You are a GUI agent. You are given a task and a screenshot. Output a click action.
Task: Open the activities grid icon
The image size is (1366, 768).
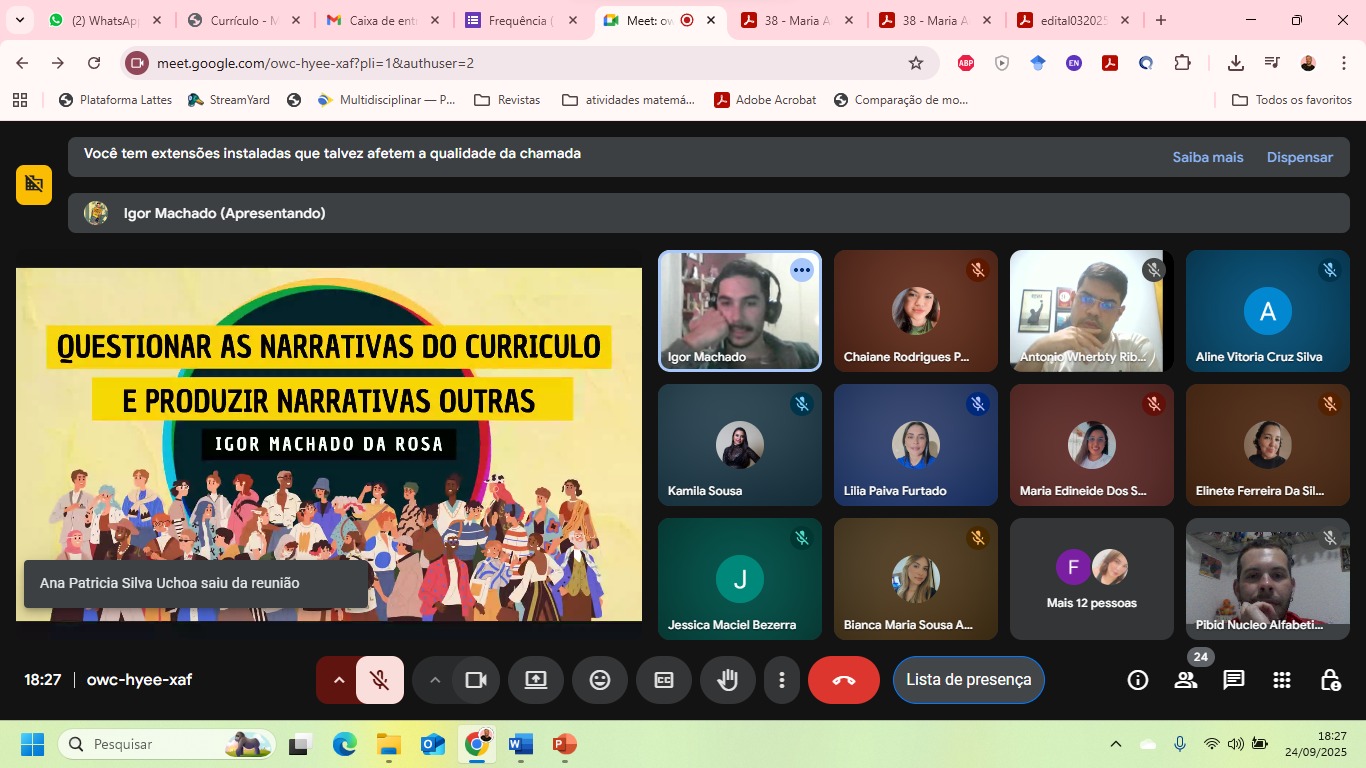pos(1282,680)
